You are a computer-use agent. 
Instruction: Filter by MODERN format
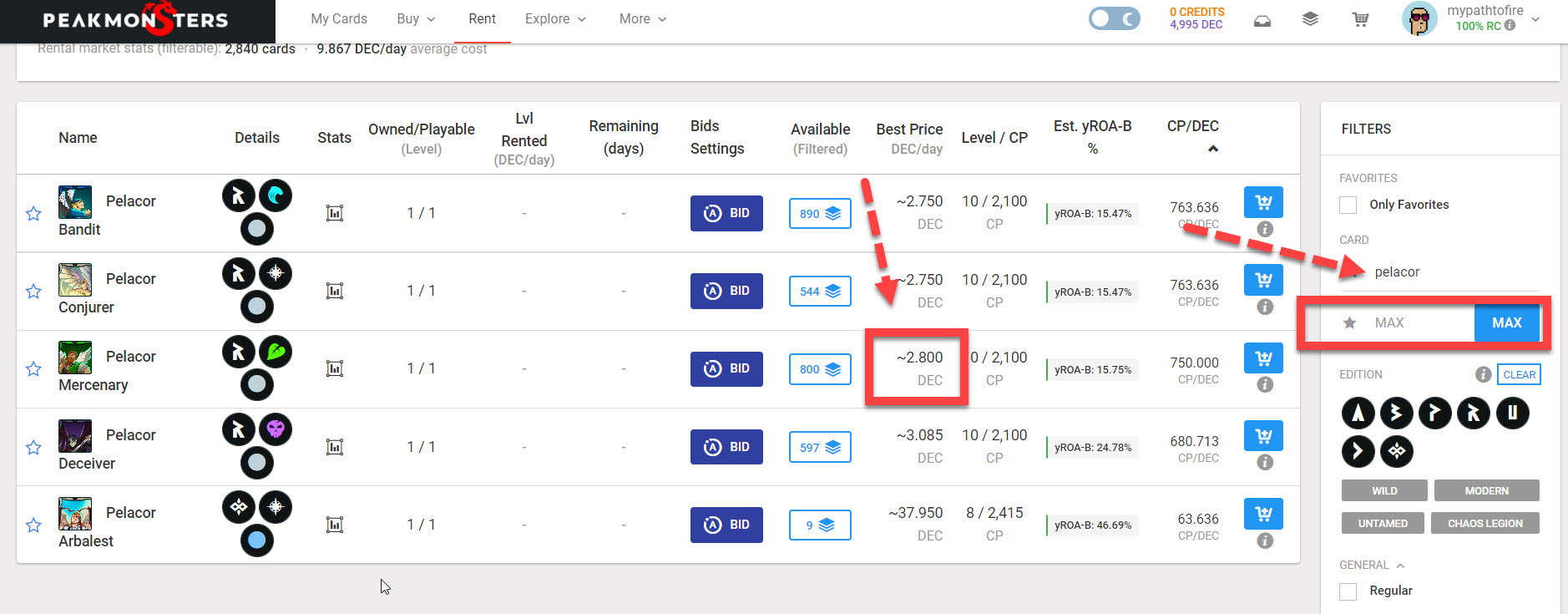1486,491
